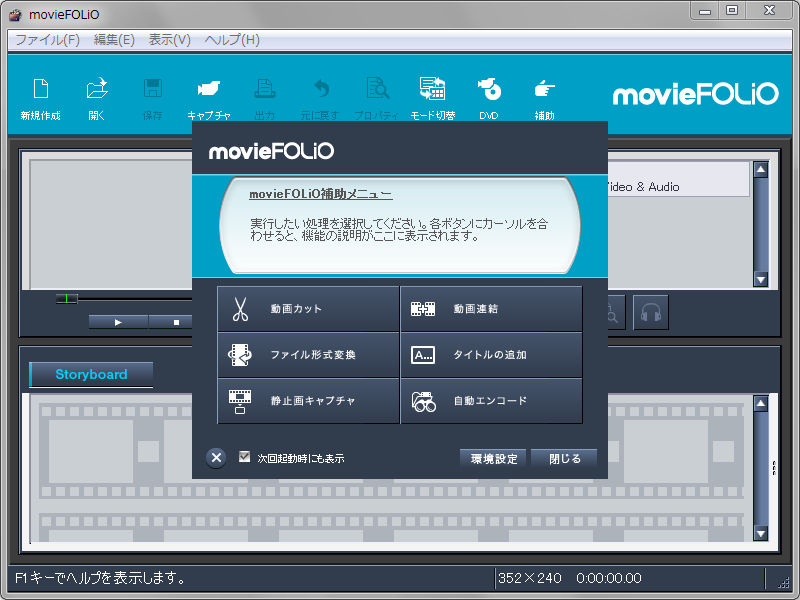Viewport: 800px width, 600px height.
Task: Choose タイトルの追加 (add title) button
Action: (x=491, y=355)
